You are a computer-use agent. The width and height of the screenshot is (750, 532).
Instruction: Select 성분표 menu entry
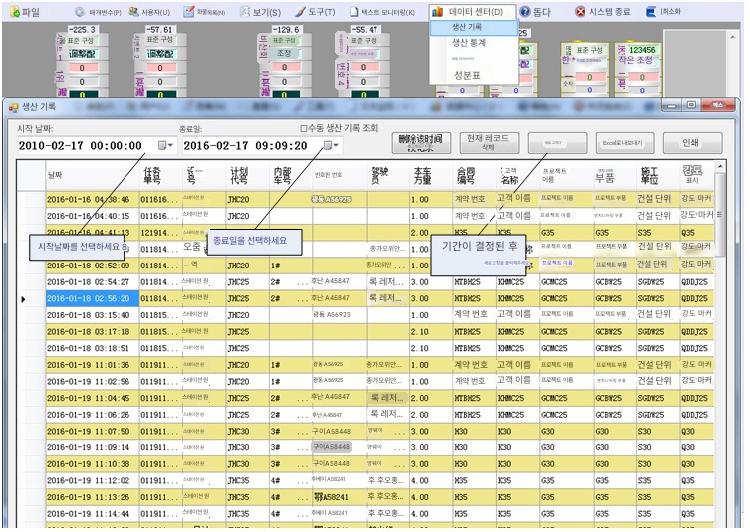[x=467, y=75]
